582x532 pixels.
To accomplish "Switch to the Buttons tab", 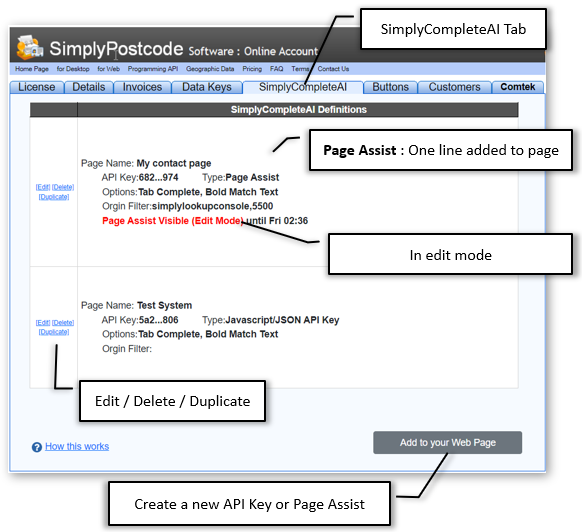I will pos(390,87).
